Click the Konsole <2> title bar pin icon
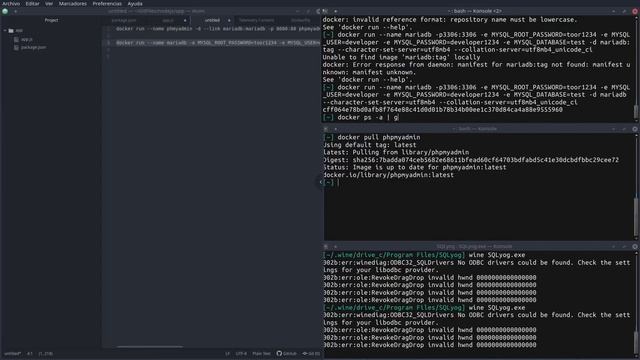The width and height of the screenshot is (640, 360). [x=336, y=11]
